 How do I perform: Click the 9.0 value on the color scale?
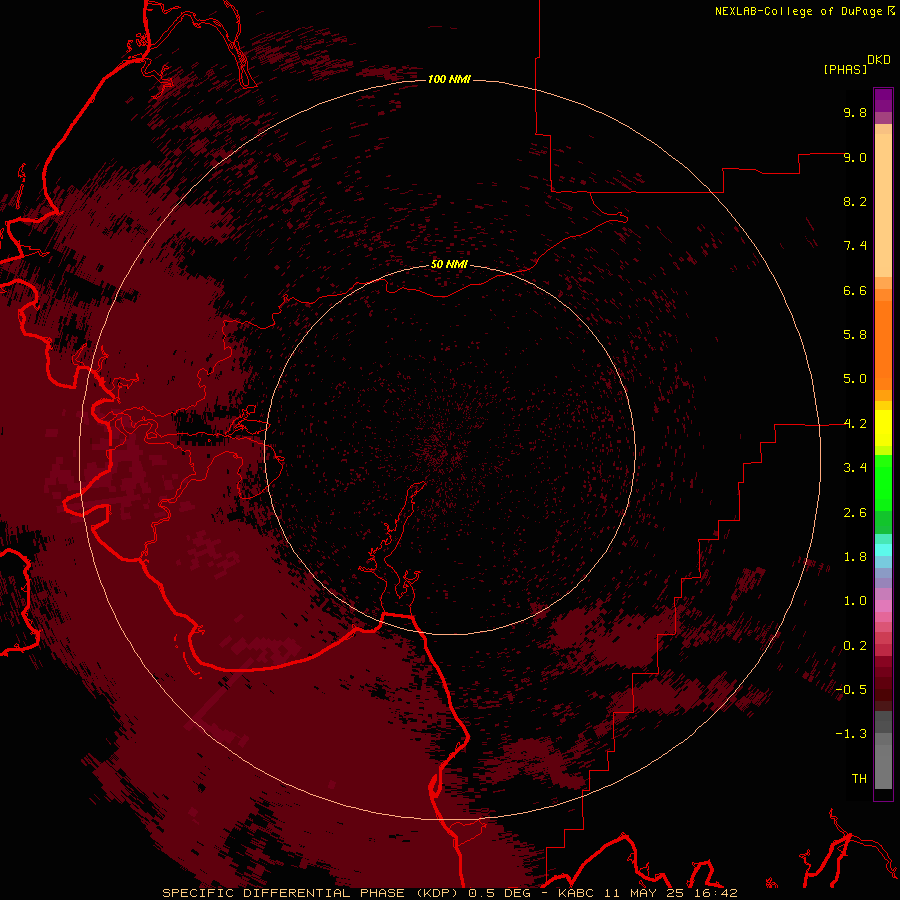855,157
